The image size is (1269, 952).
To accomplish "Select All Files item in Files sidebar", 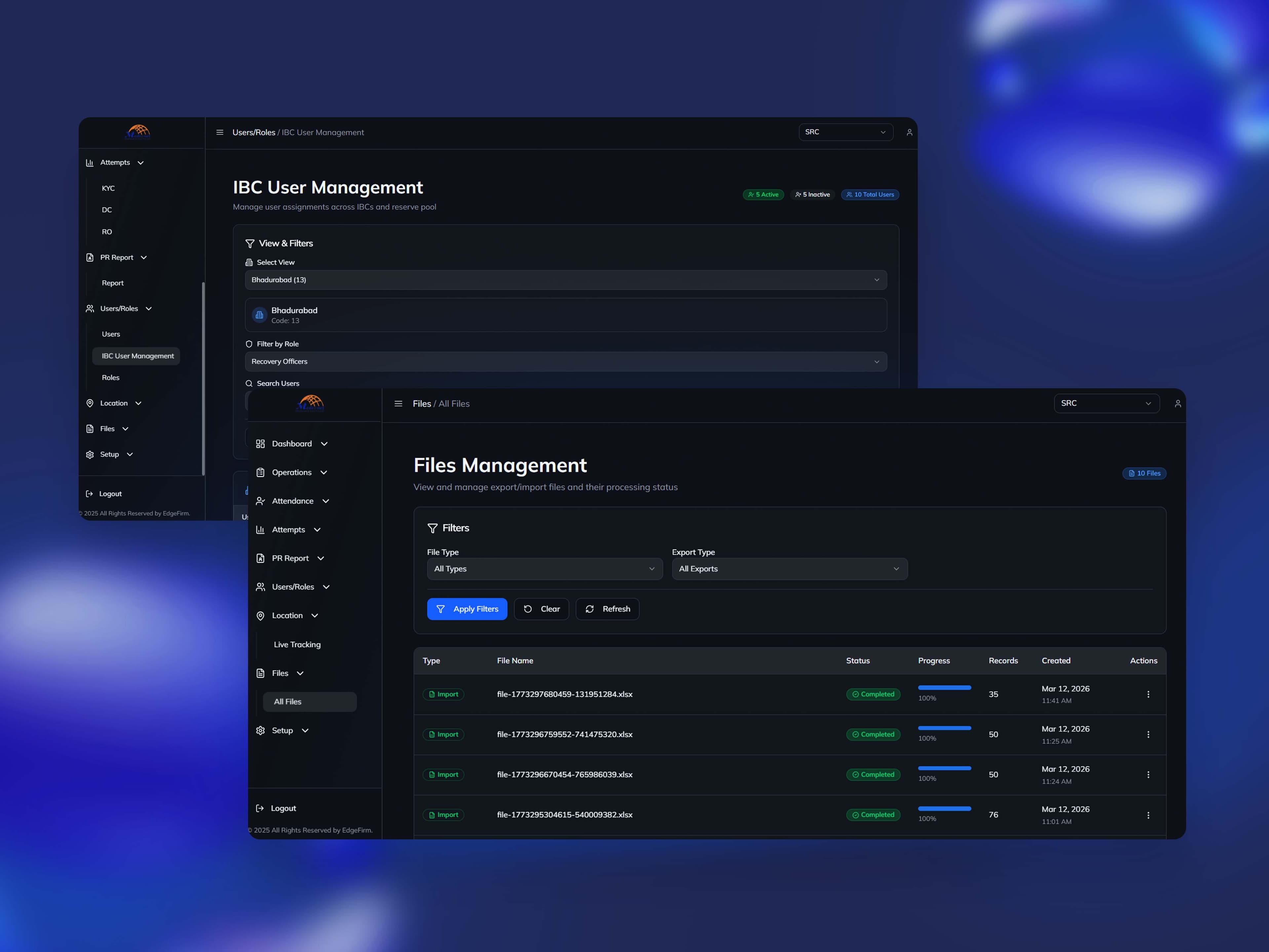I will click(x=310, y=702).
